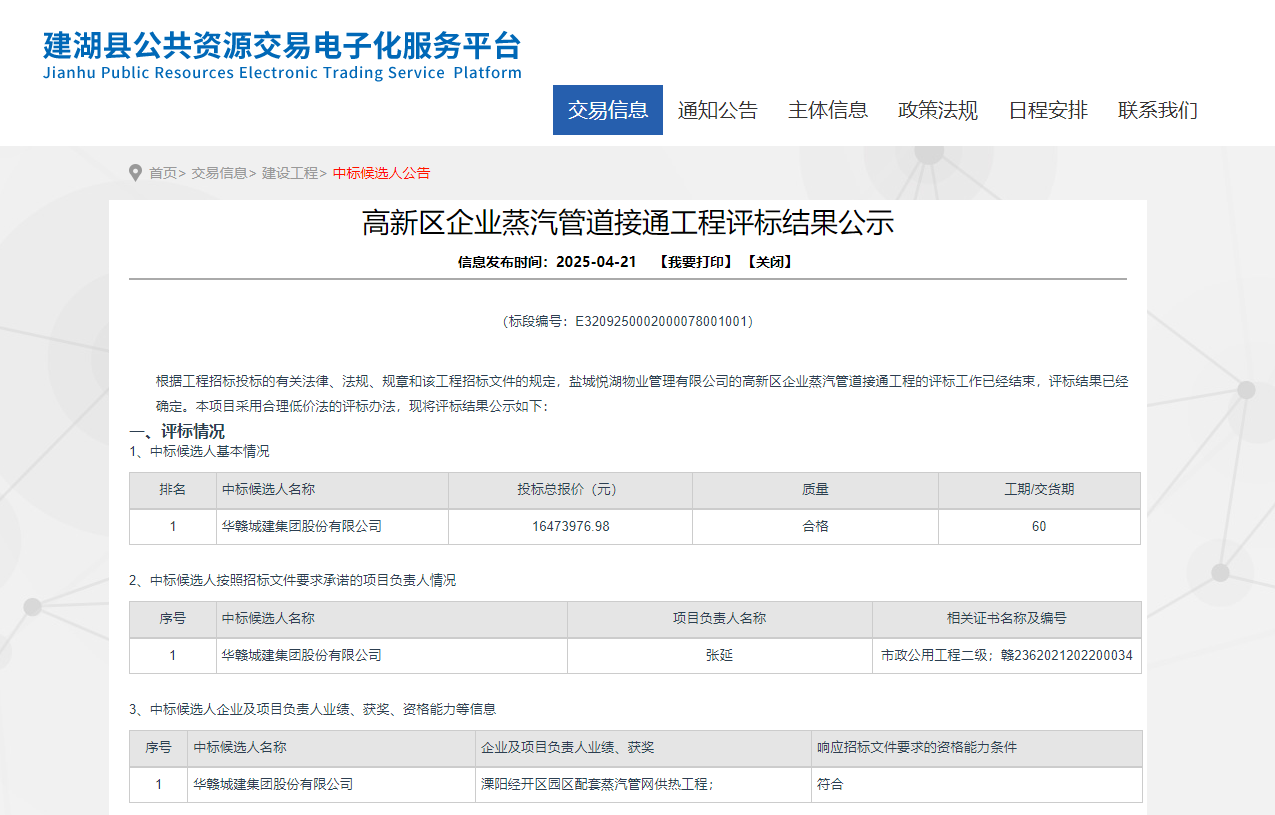Click the location pin icon in breadcrumb

(135, 173)
